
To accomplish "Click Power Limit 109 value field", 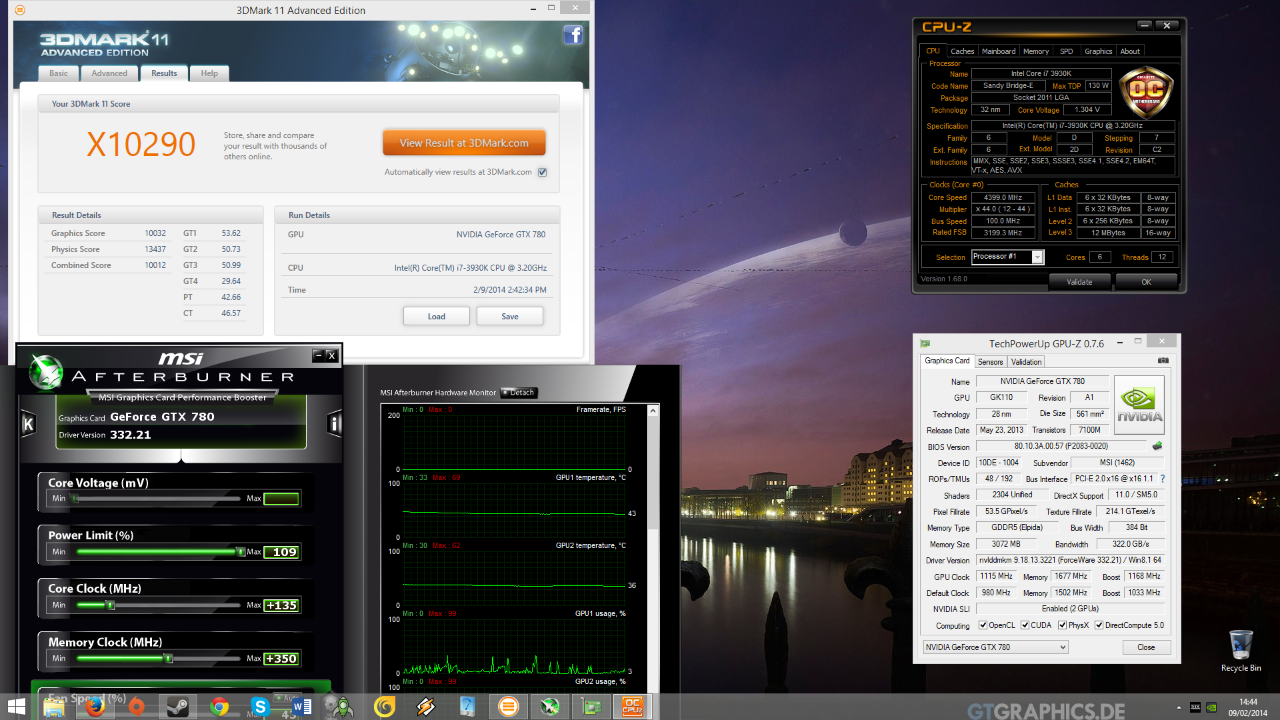I will point(281,552).
